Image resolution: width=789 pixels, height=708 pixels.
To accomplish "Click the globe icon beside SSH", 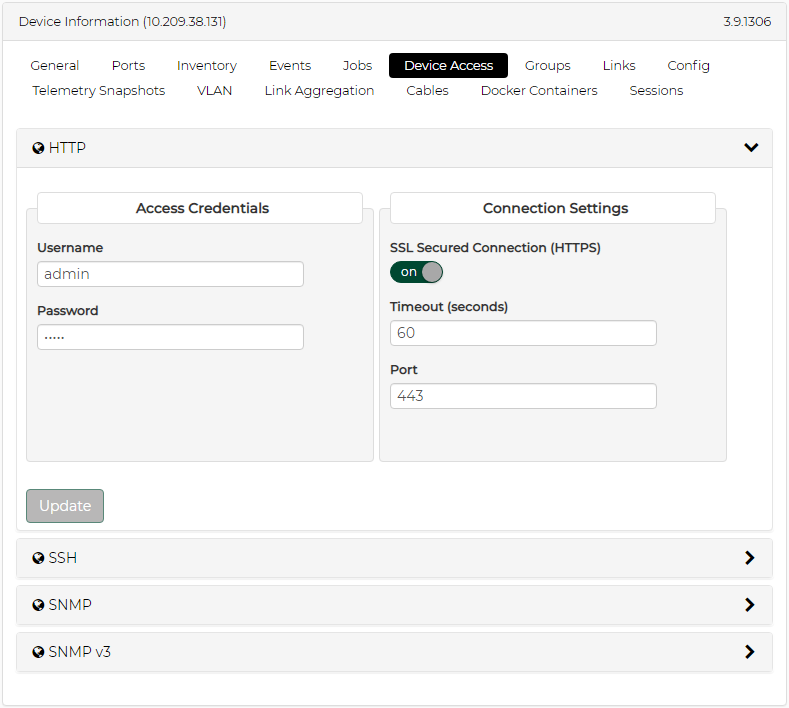I will (38, 558).
